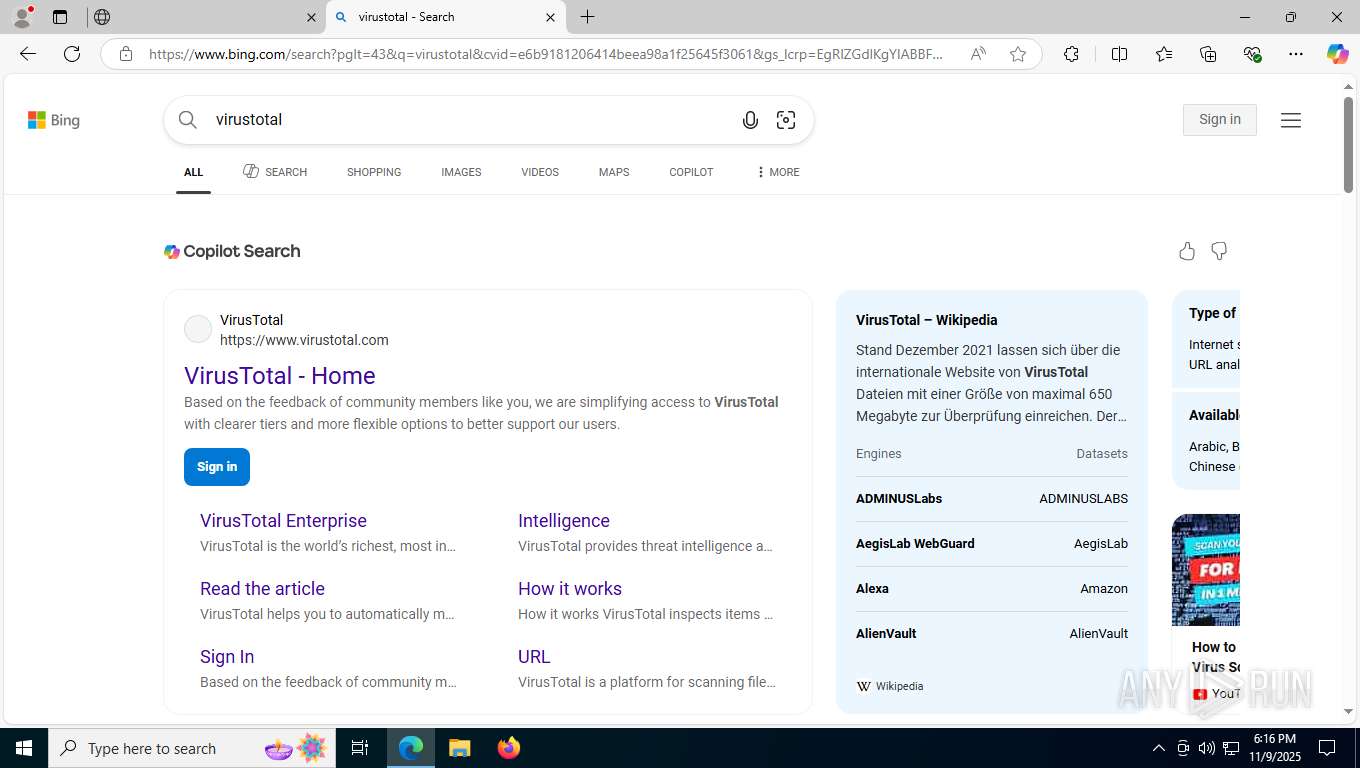1360x768 pixels.
Task: Open Browser essentials heart icon
Action: coord(1252,54)
